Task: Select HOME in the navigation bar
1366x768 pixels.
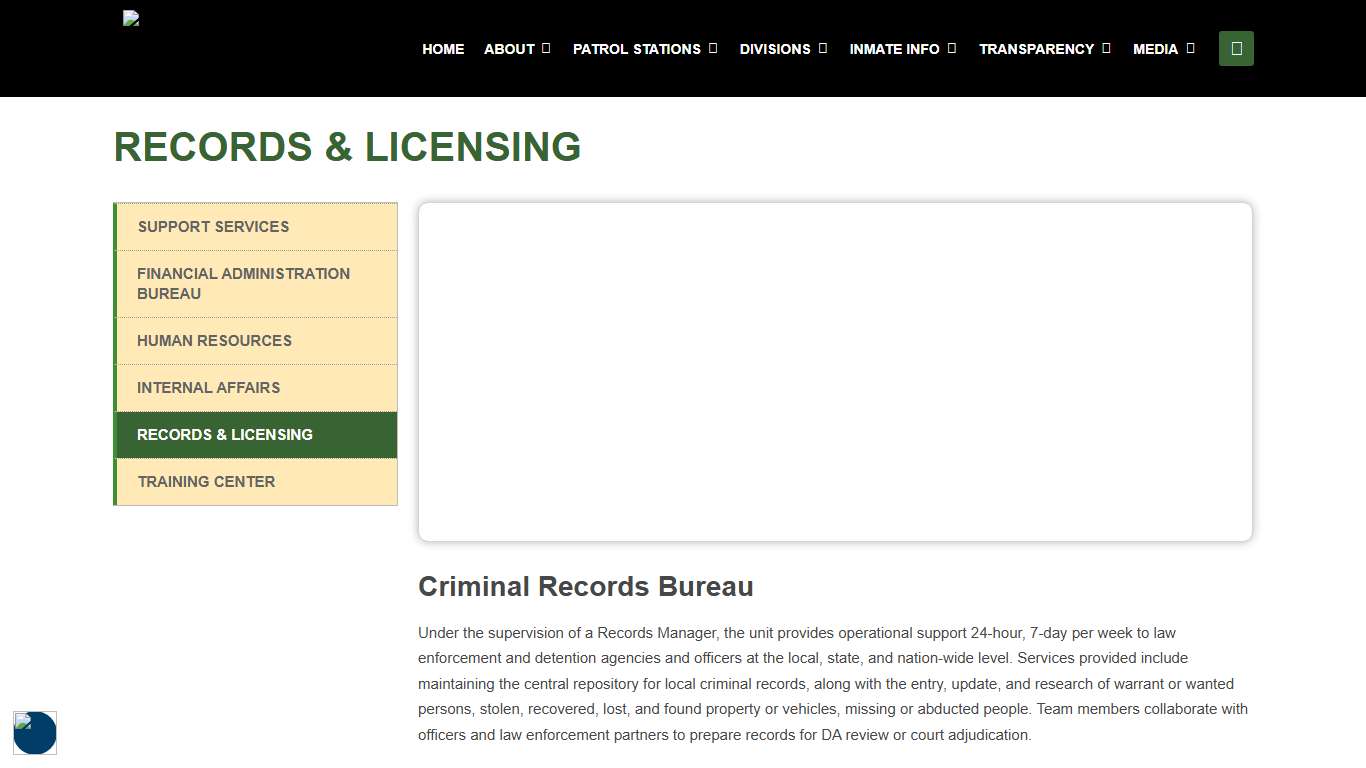Action: (443, 48)
